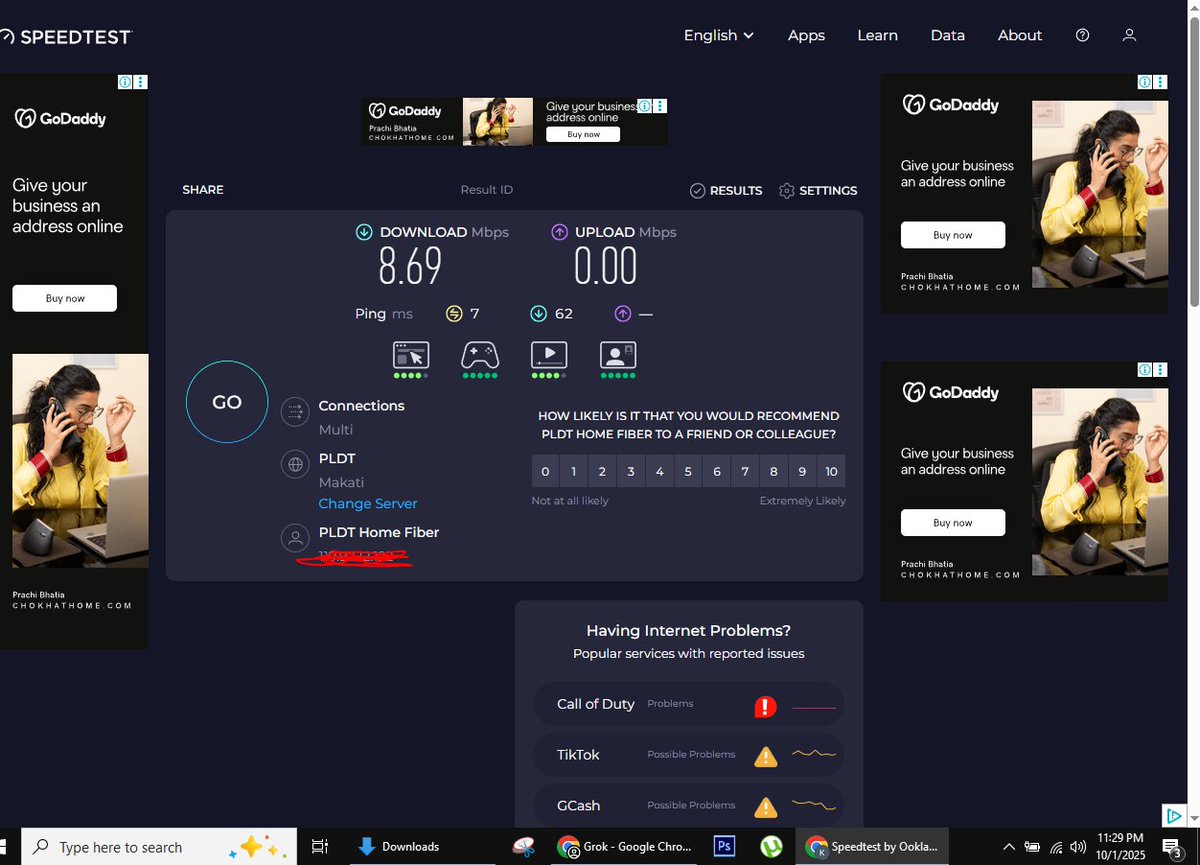Screen dimensions: 1200x865
Task: Open the user account icon
Action: pos(1129,35)
